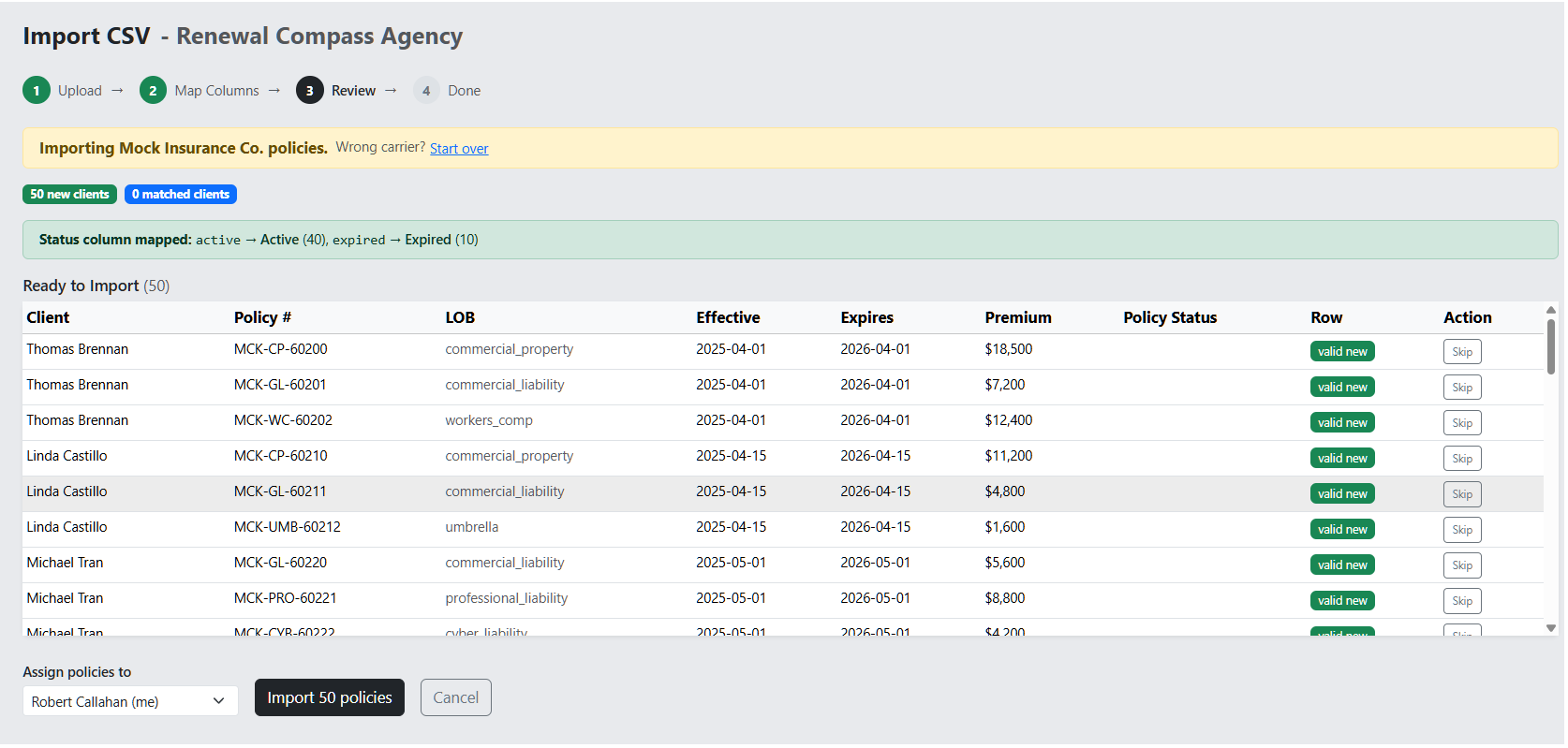Viewport: 1568px width, 748px height.
Task: Click premium value $1,600
Action: [x=1005, y=527]
